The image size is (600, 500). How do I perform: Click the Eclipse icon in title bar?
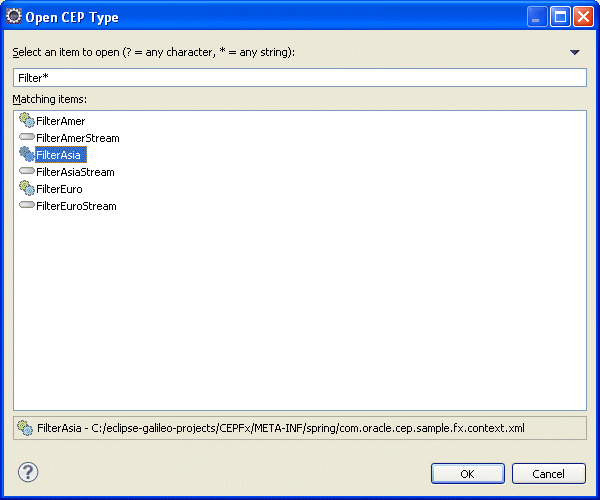[14, 16]
